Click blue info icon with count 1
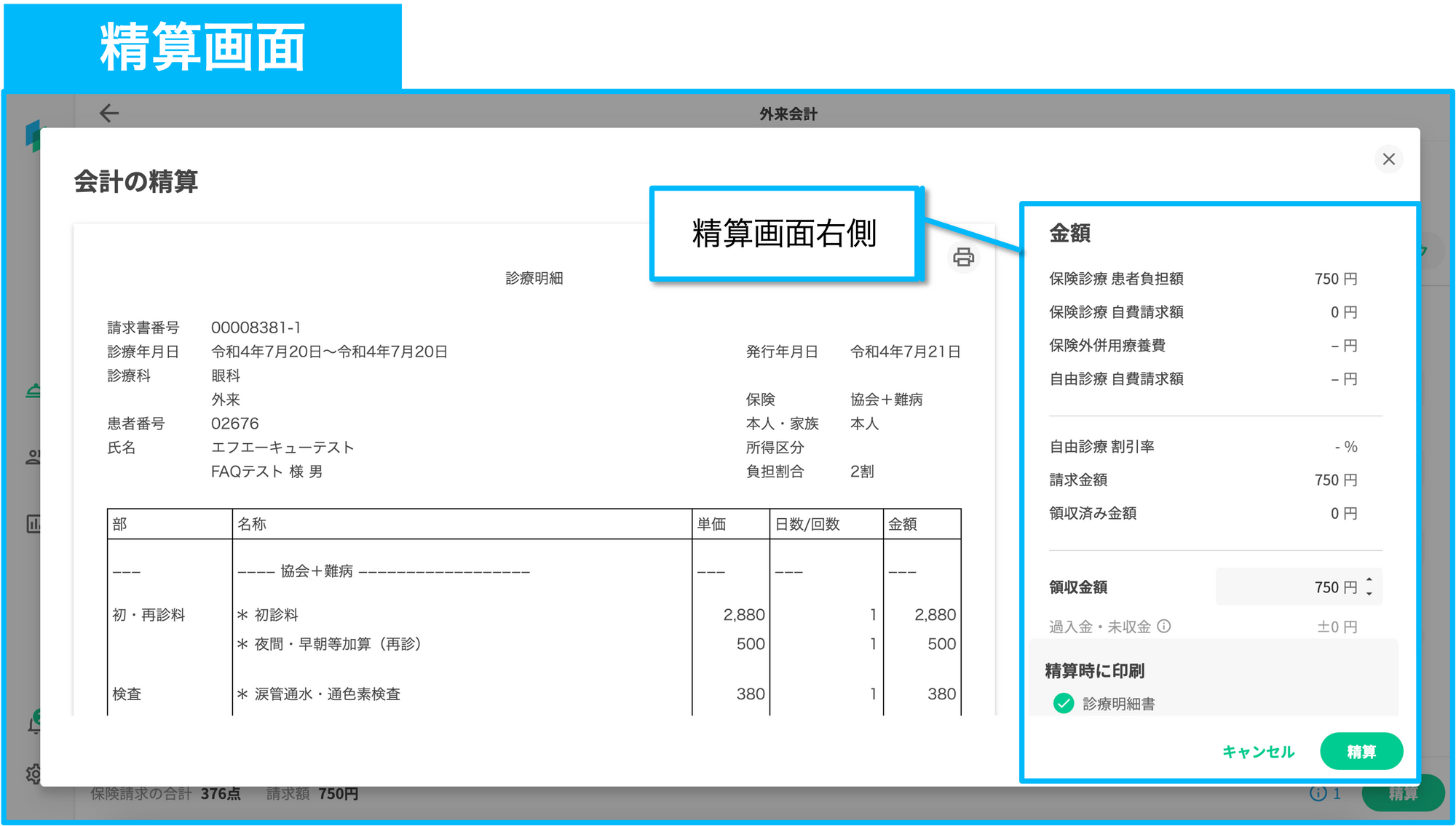The image size is (1456, 826). [1318, 793]
